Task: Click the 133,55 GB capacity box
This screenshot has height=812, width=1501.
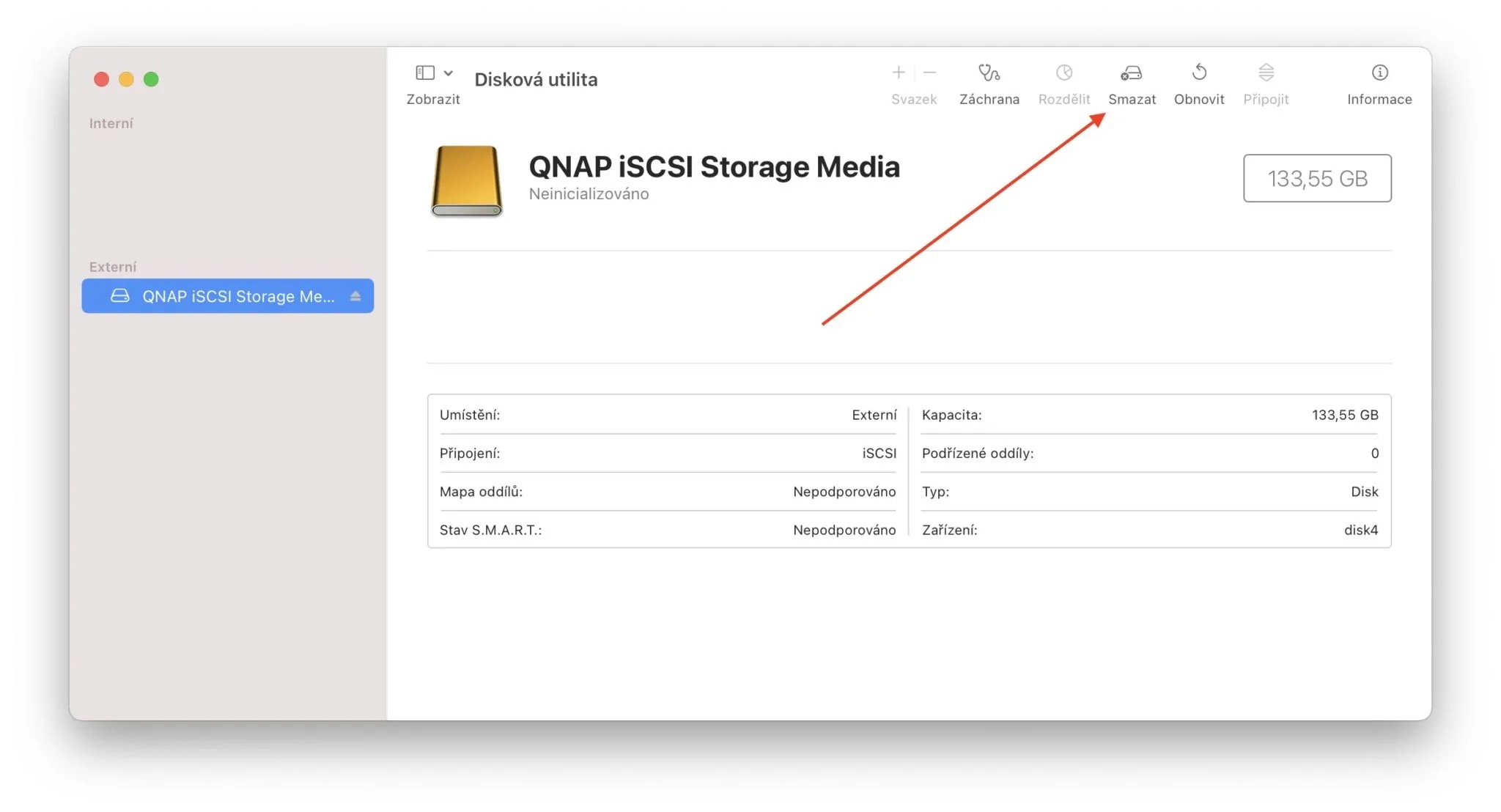Action: pyautogui.click(x=1316, y=178)
